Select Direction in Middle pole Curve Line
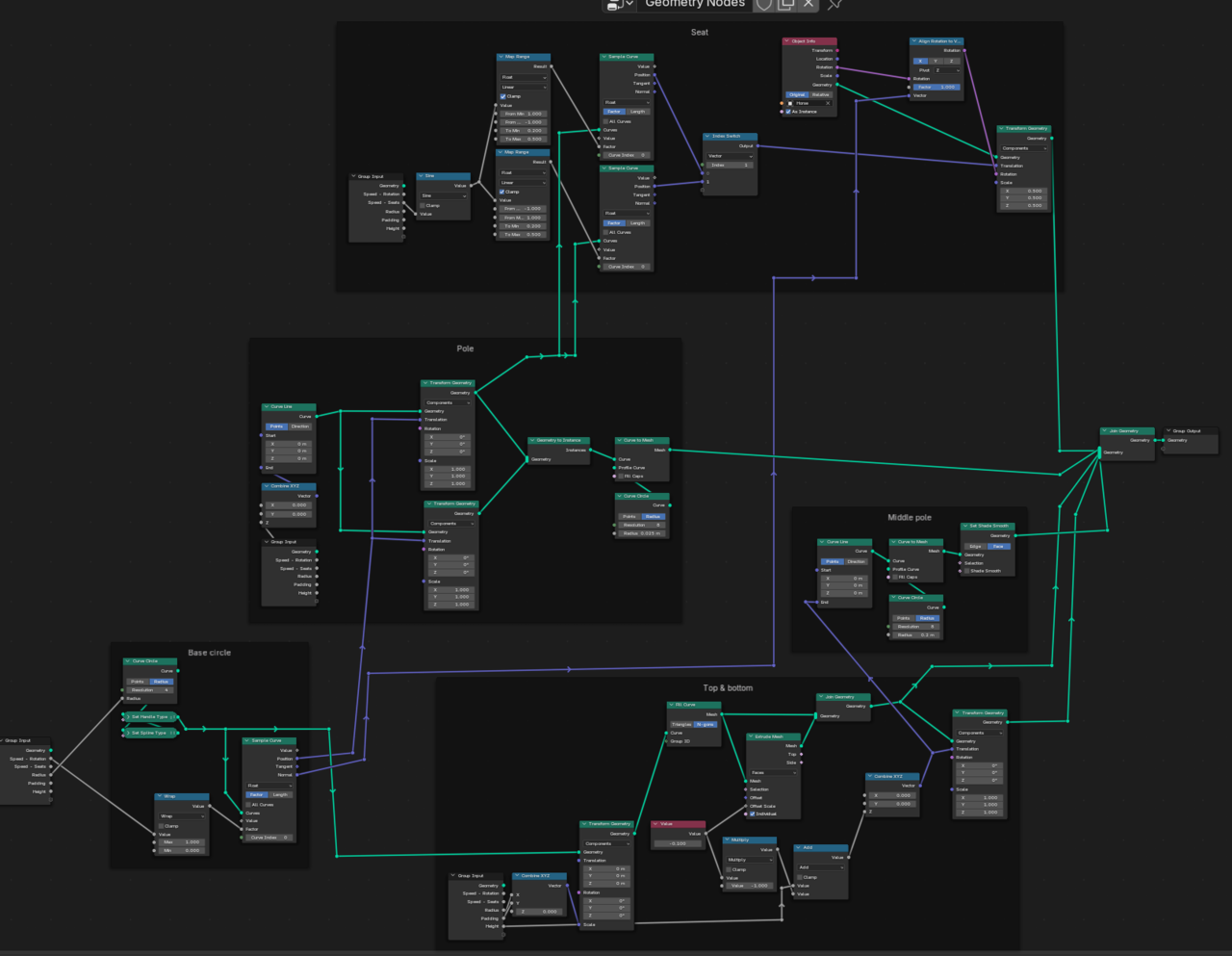 coord(856,561)
